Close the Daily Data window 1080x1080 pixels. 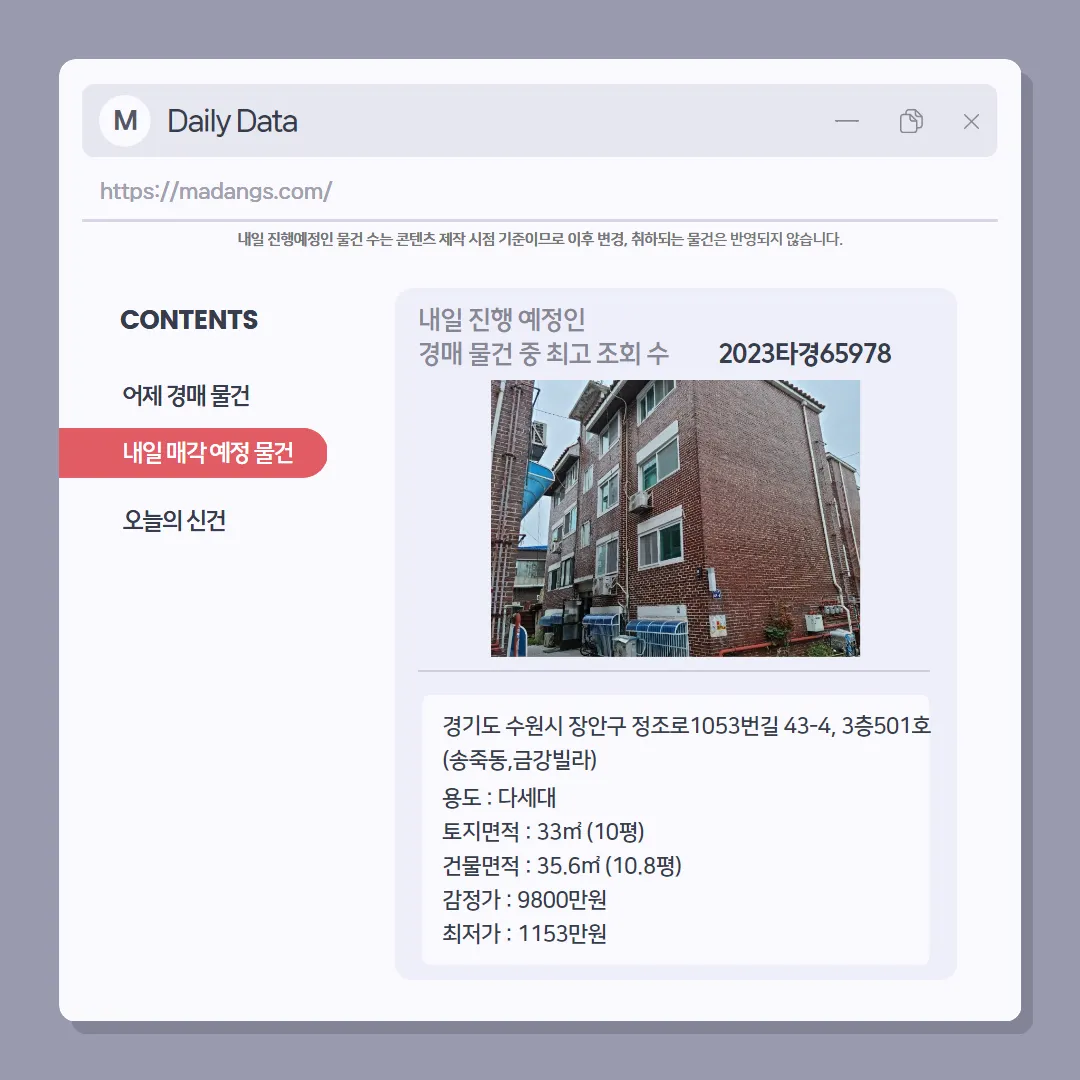[x=971, y=121]
